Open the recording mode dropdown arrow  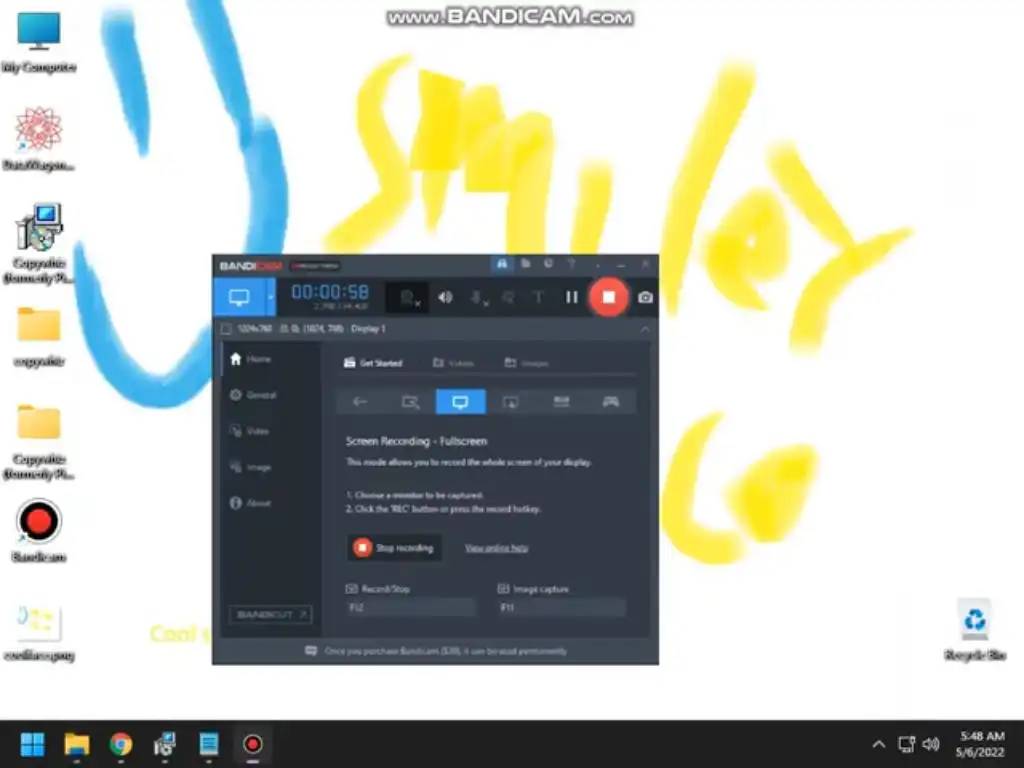[270, 298]
